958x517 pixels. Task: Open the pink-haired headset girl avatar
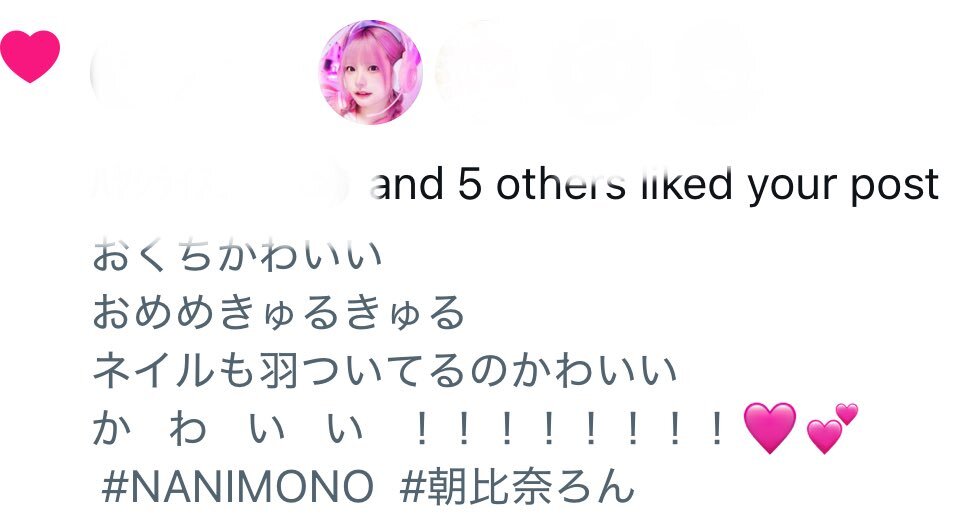point(371,72)
